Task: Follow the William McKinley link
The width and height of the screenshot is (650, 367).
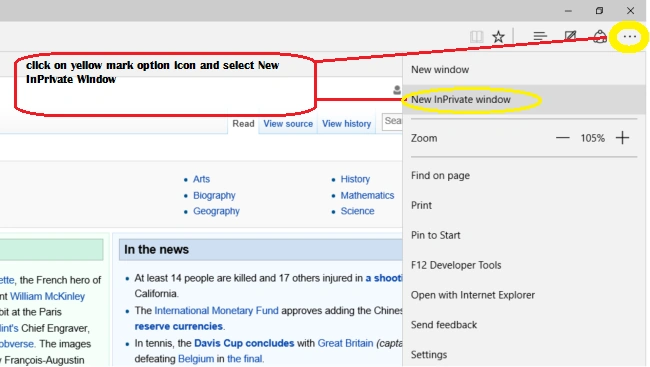Action: pyautogui.click(x=47, y=296)
